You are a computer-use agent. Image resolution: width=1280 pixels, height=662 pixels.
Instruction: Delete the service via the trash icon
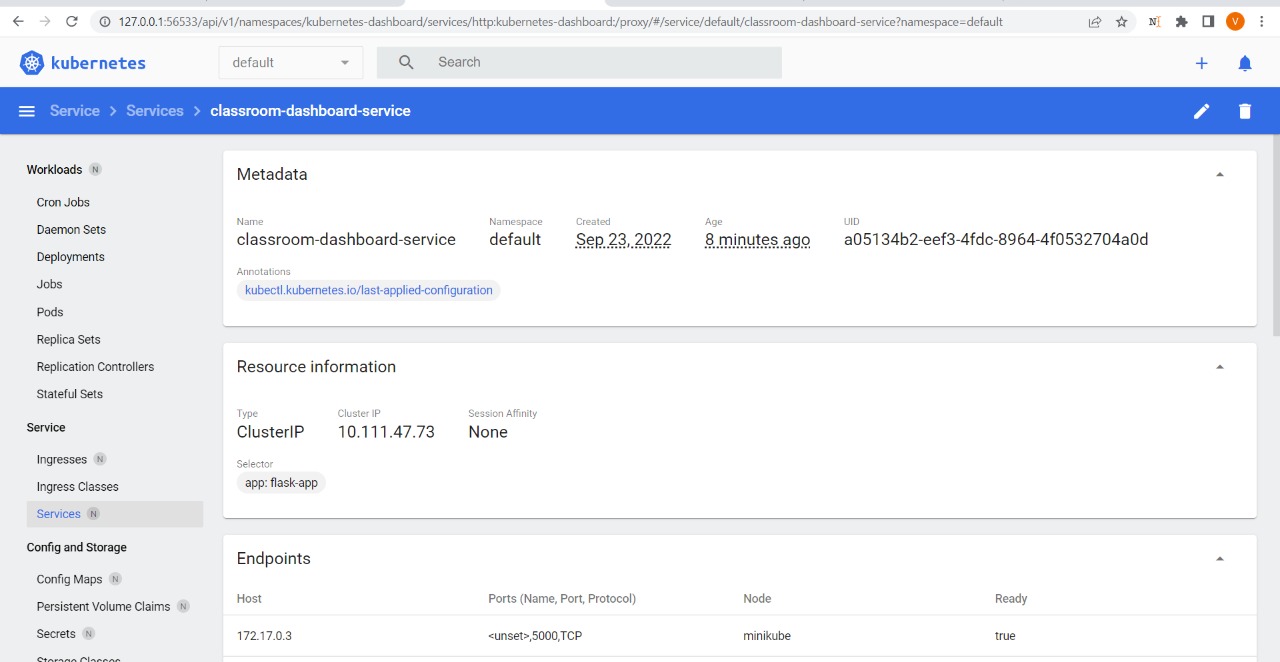click(1244, 110)
